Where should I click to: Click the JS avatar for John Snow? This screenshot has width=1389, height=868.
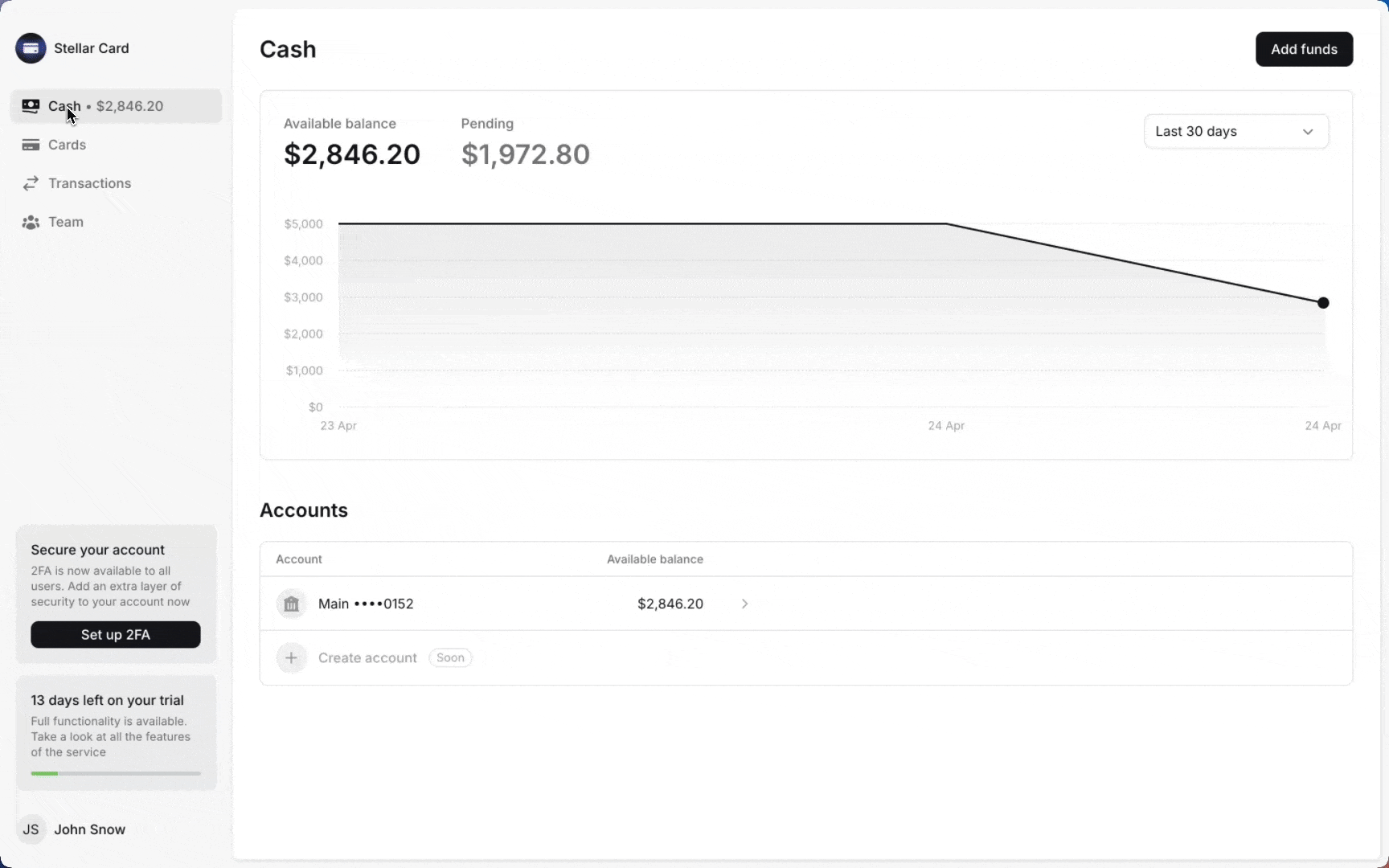click(31, 829)
